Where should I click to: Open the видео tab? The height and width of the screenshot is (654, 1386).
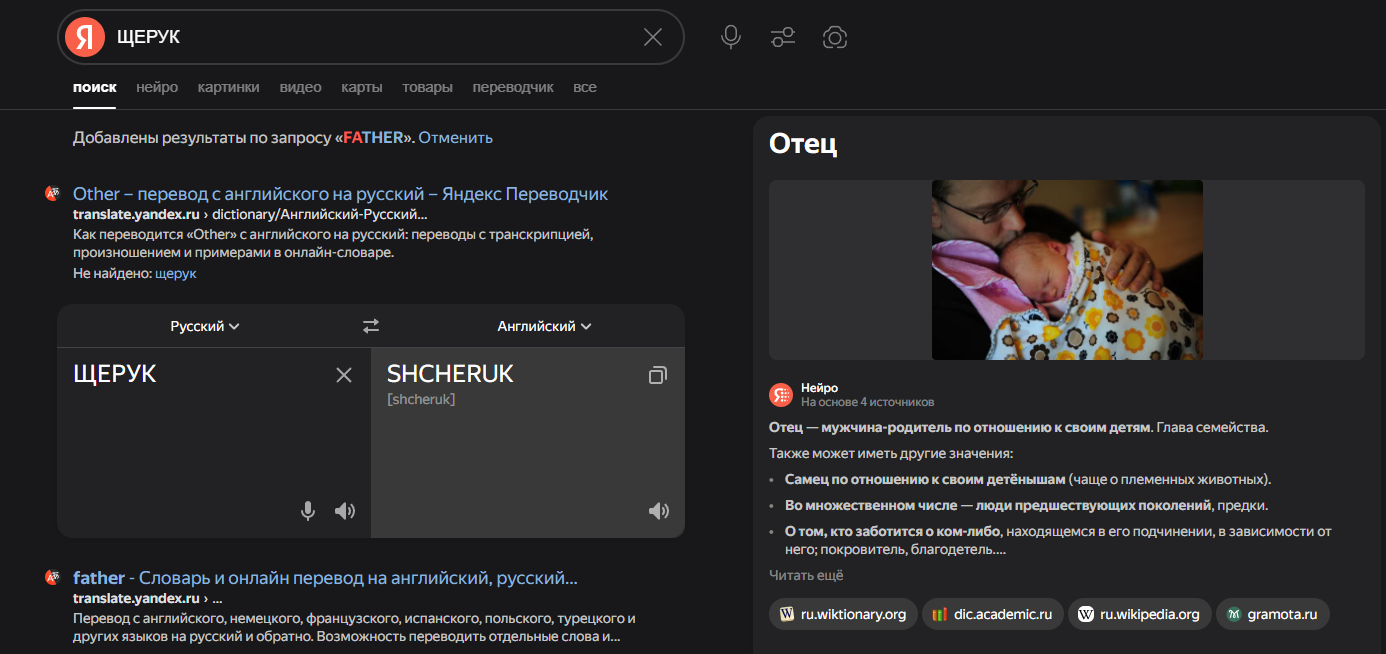(x=301, y=87)
